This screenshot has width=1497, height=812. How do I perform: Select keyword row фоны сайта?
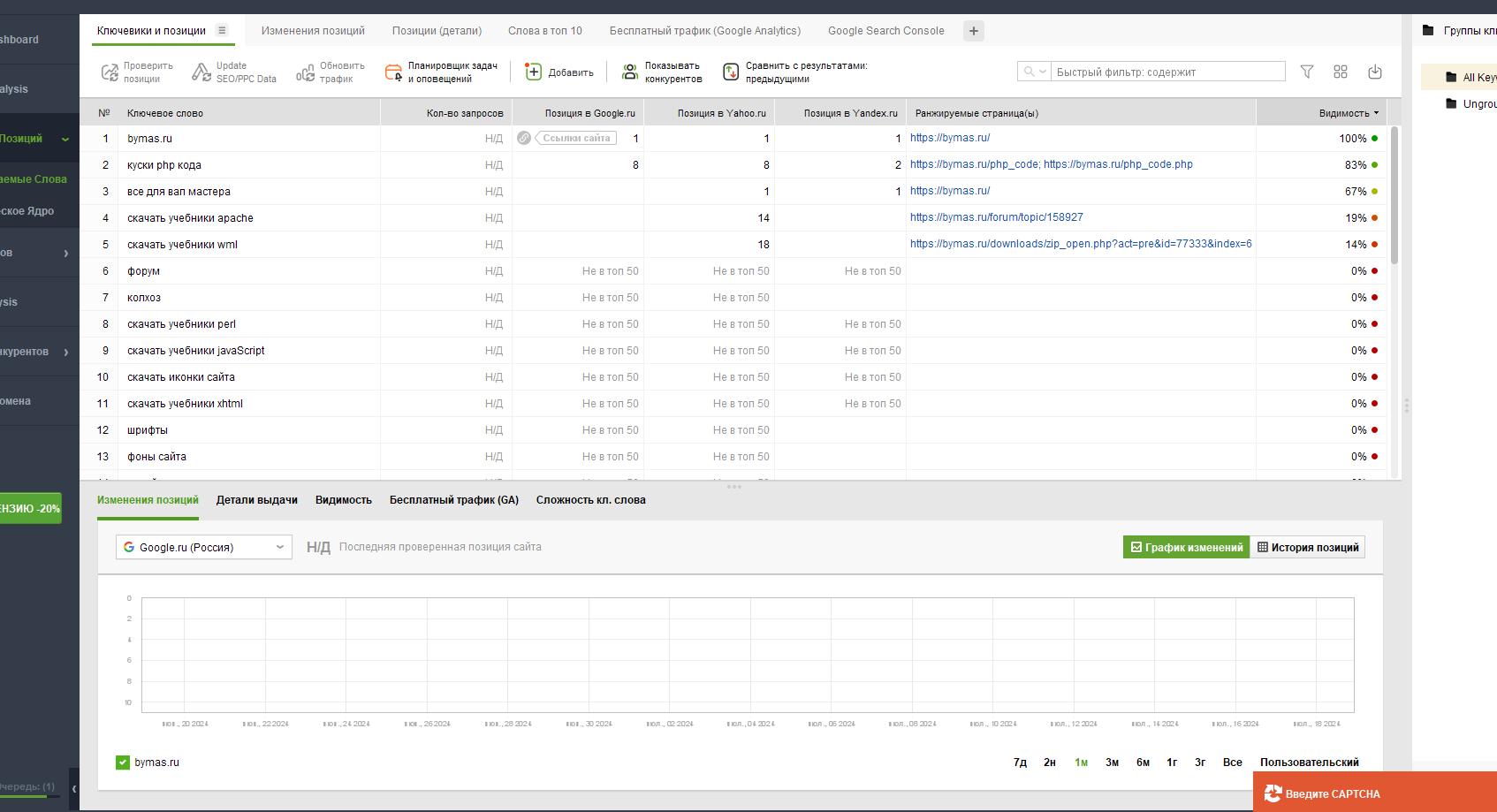pos(733,457)
